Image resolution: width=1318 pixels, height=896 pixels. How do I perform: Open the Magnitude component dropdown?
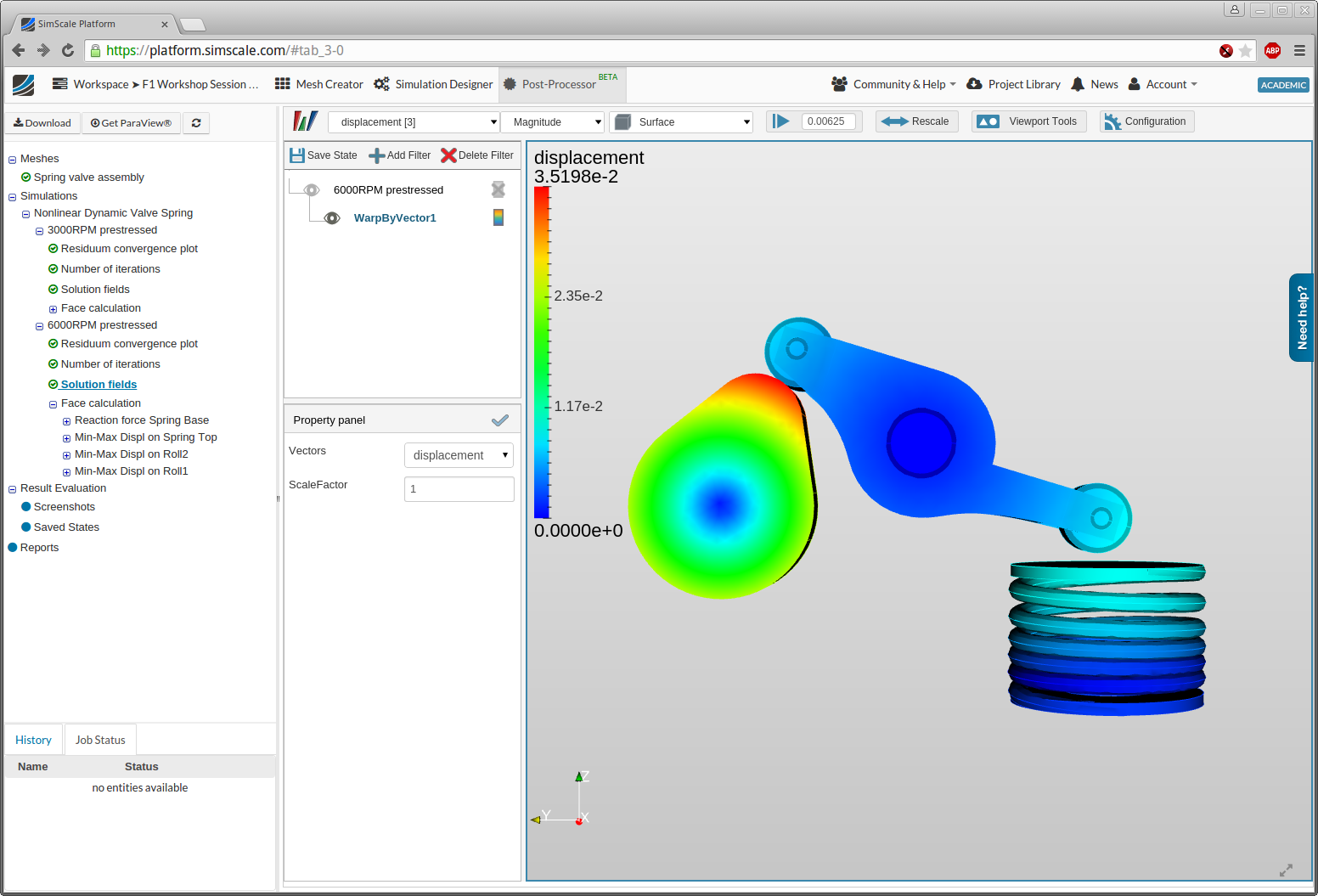click(x=553, y=122)
